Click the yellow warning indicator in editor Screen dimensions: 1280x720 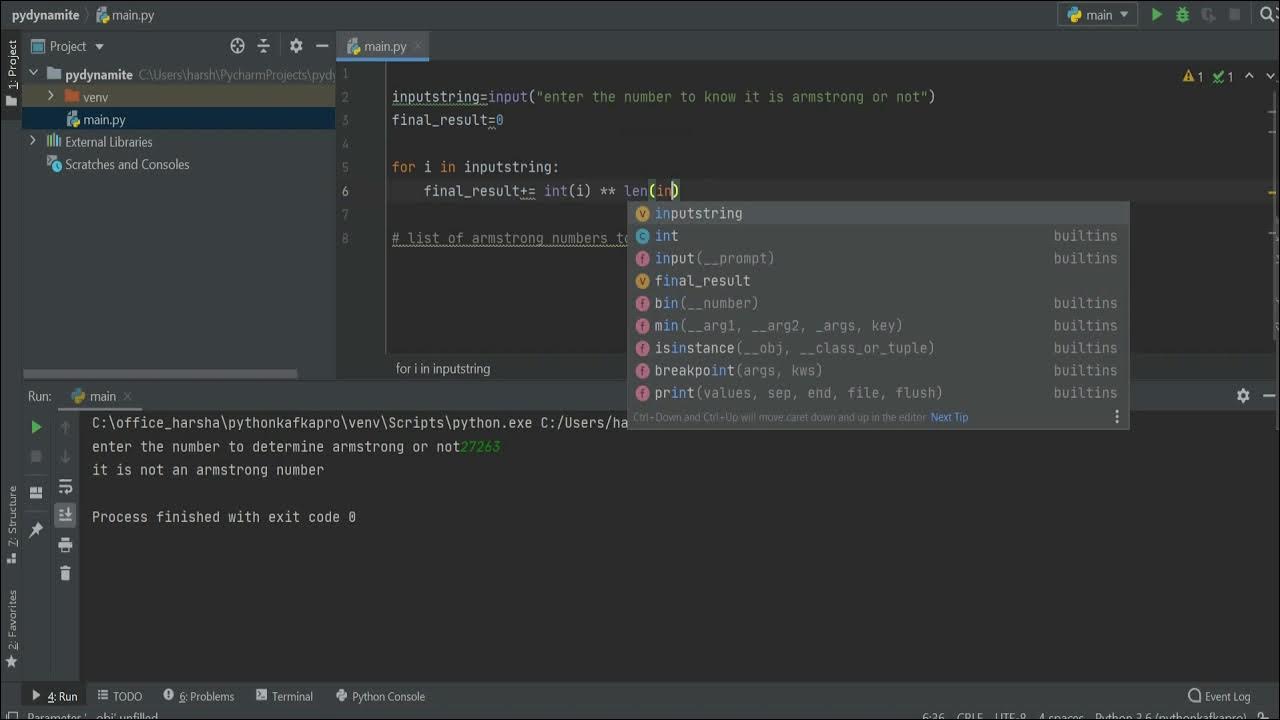click(1193, 76)
